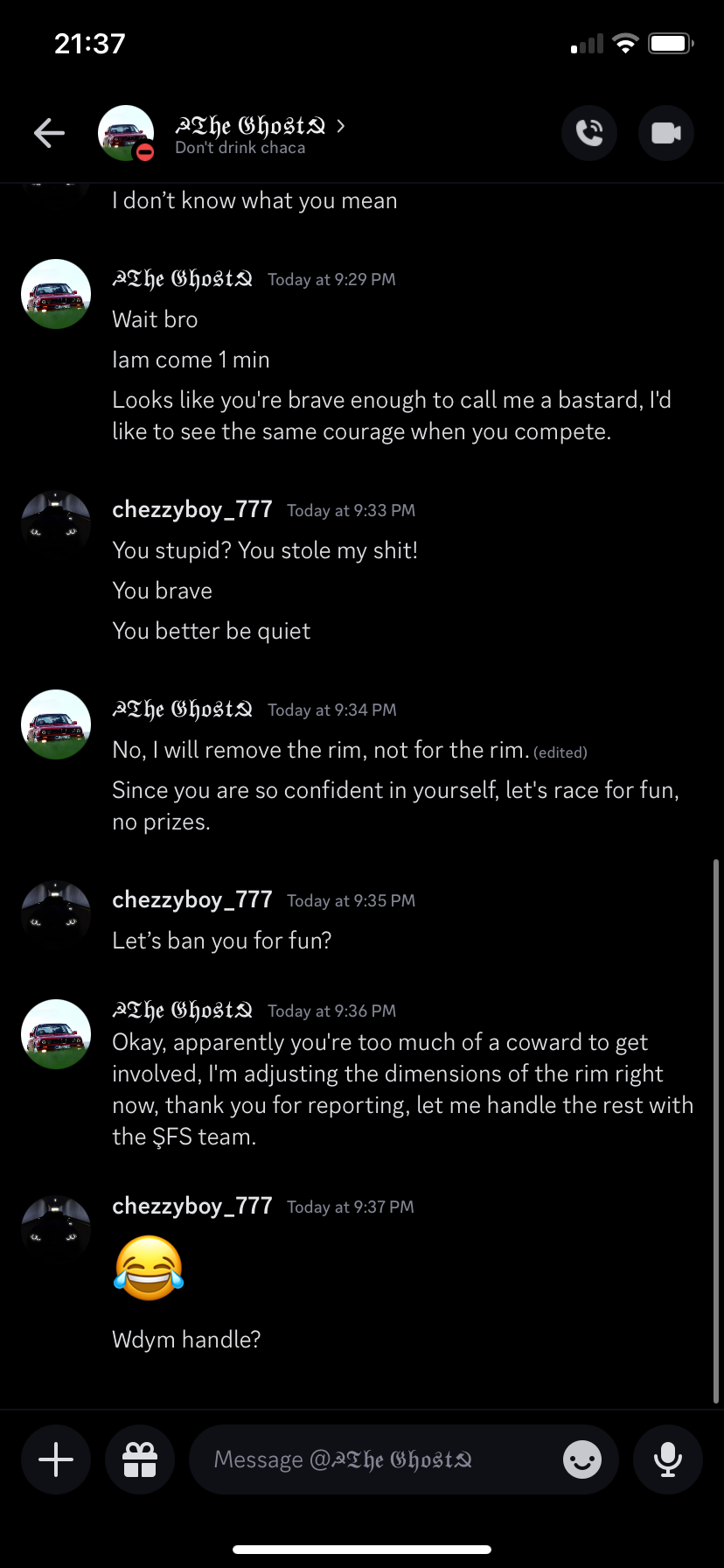Start a video call

666,133
